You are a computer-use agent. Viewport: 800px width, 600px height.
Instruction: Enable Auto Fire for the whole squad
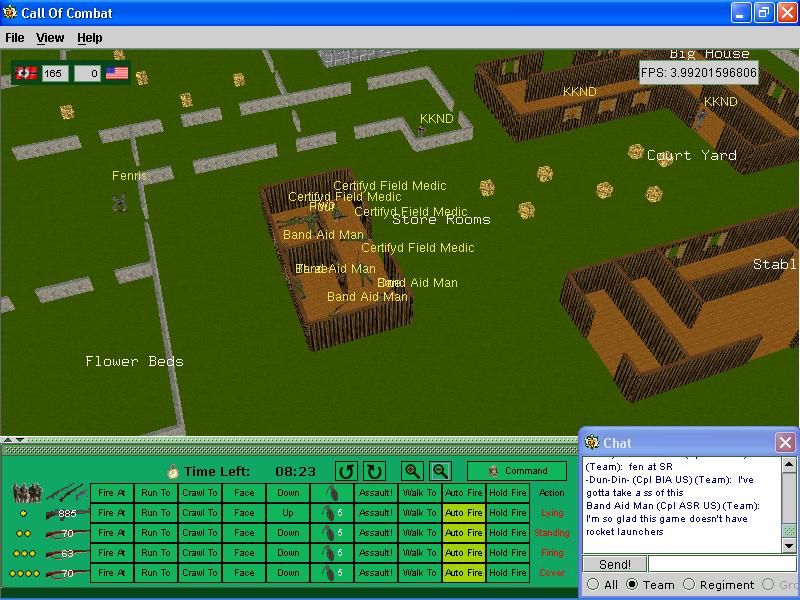pyautogui.click(x=464, y=493)
